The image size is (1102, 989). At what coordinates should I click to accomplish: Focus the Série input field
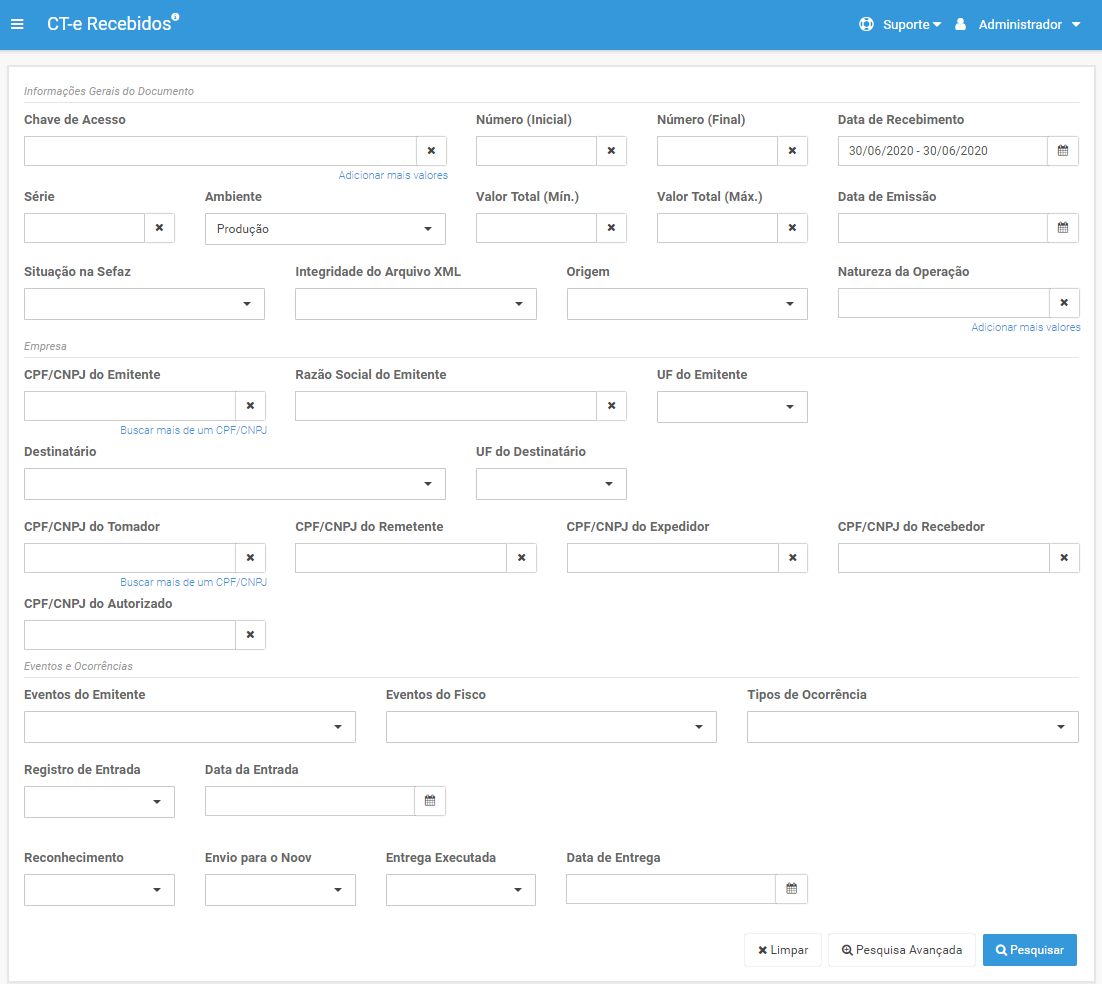84,228
